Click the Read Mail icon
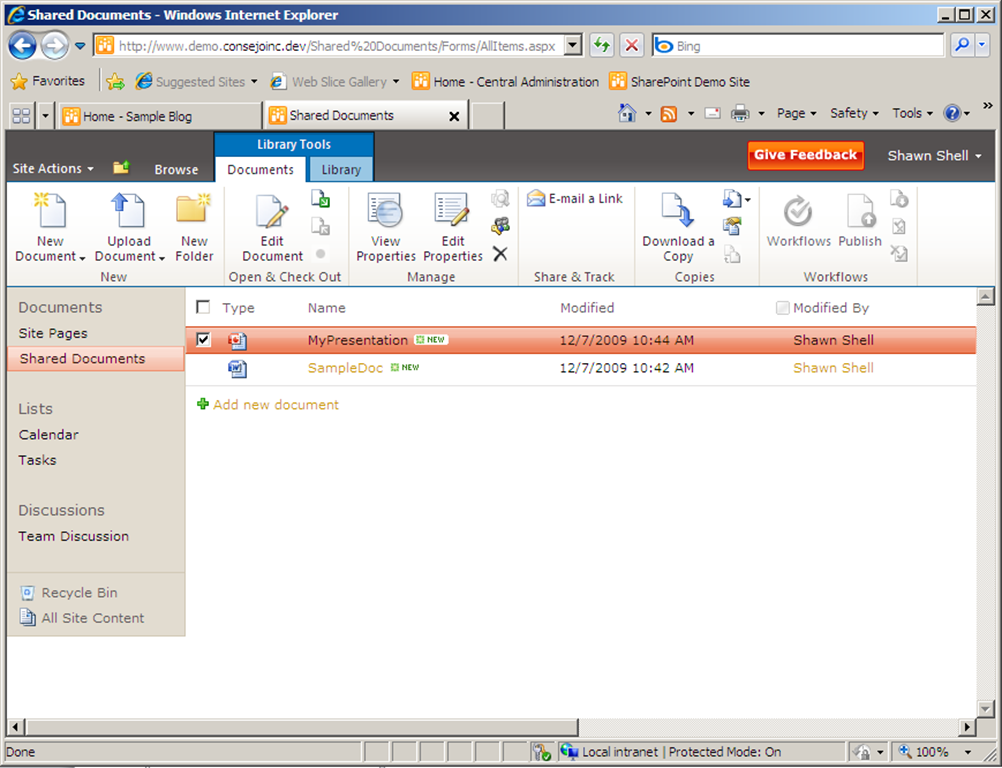1002x768 pixels. click(713, 114)
